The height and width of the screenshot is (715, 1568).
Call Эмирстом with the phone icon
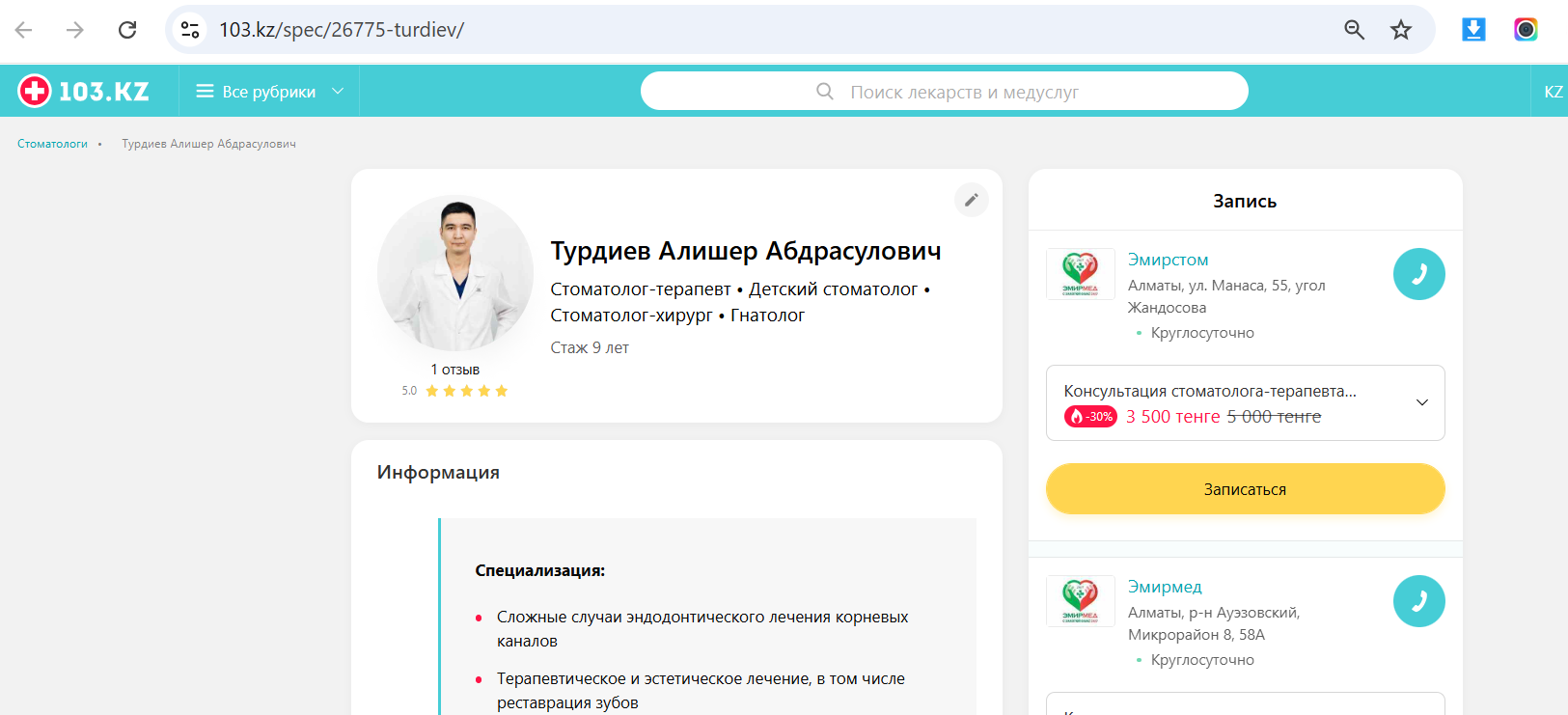1419,274
